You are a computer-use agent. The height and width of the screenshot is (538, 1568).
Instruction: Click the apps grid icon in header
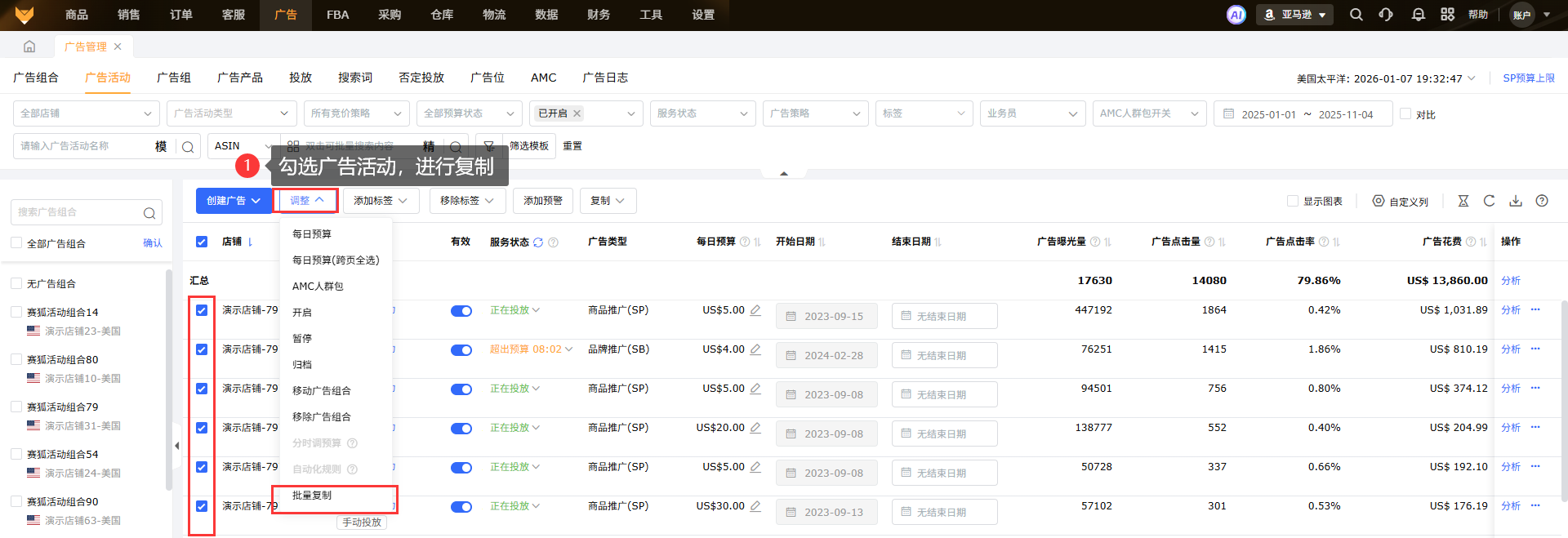click(x=1447, y=15)
